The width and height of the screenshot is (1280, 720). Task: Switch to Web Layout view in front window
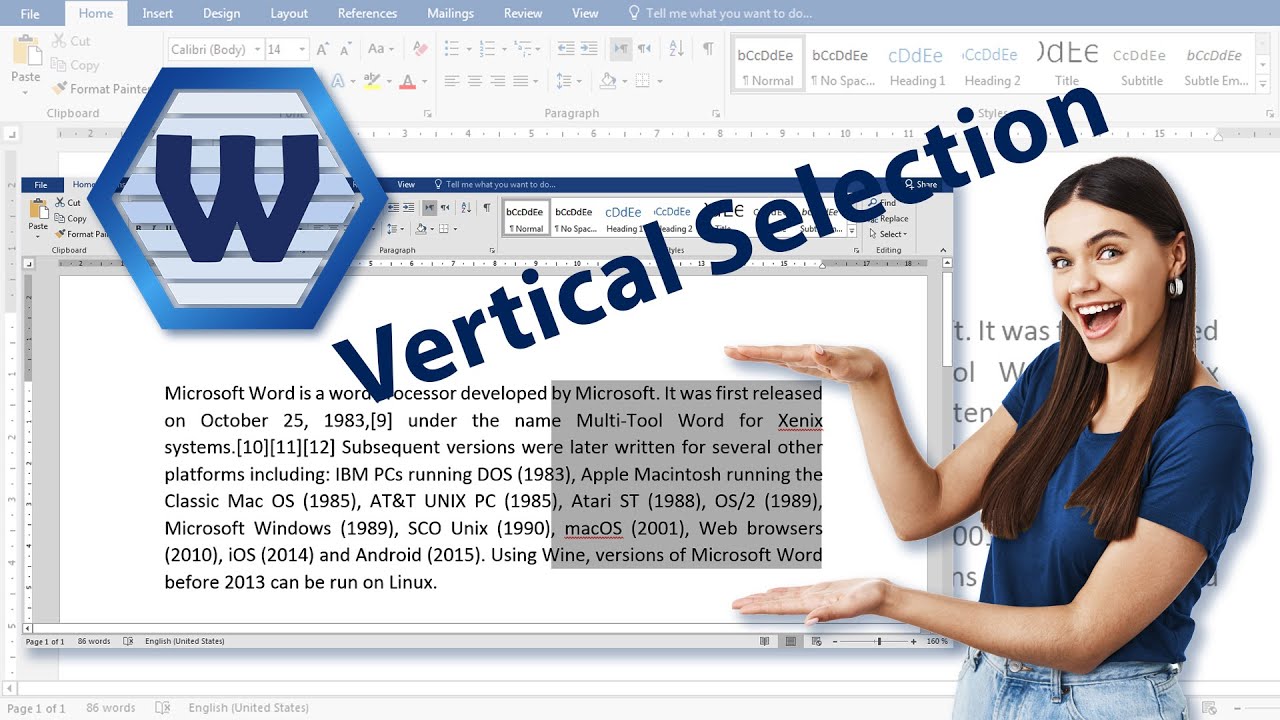[x=816, y=641]
